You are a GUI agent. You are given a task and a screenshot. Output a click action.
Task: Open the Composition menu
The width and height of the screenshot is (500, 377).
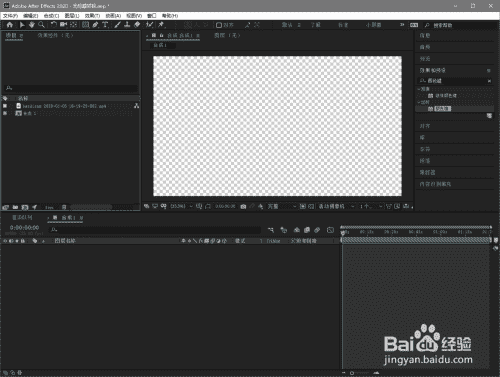pyautogui.click(x=51, y=16)
